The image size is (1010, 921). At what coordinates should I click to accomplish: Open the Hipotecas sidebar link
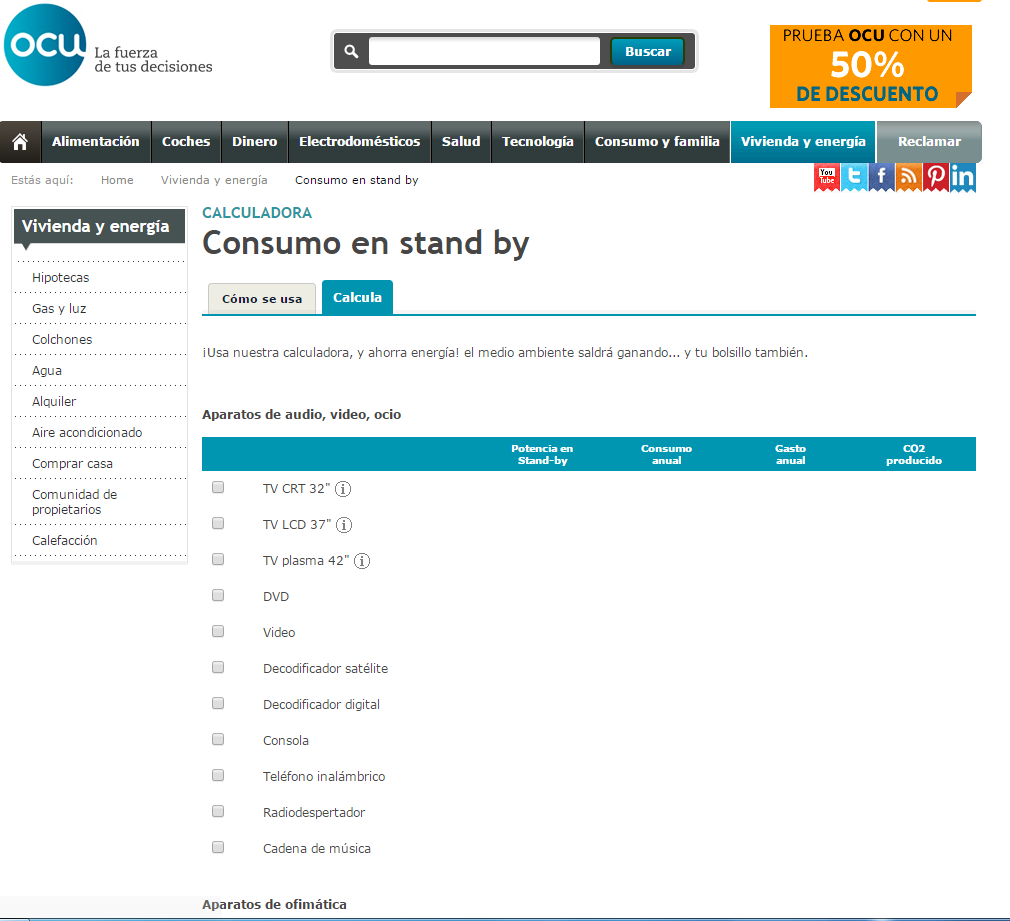61,278
